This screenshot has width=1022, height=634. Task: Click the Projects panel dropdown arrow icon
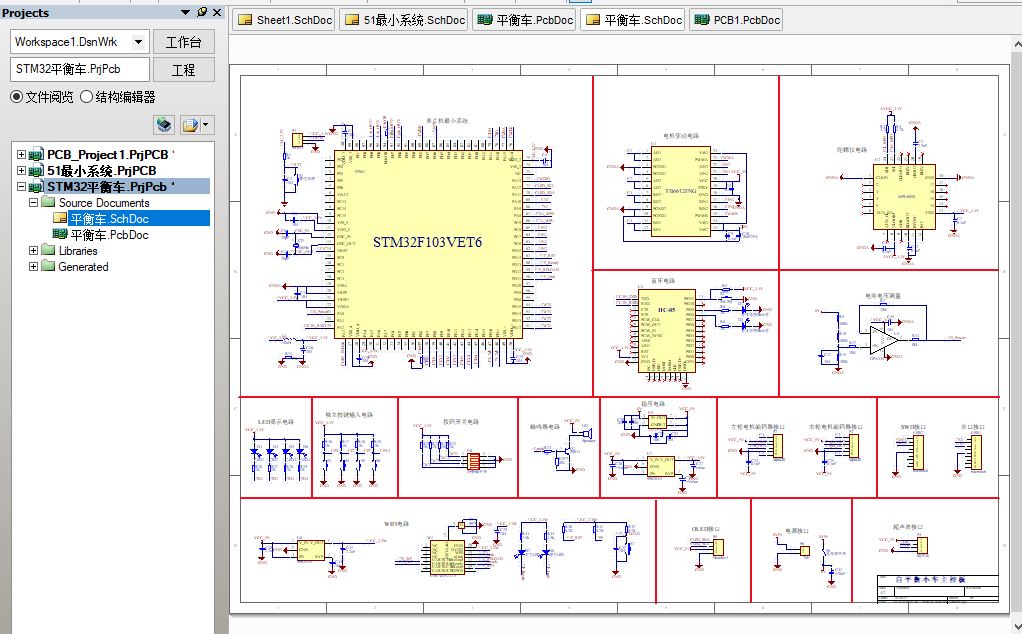click(x=186, y=13)
